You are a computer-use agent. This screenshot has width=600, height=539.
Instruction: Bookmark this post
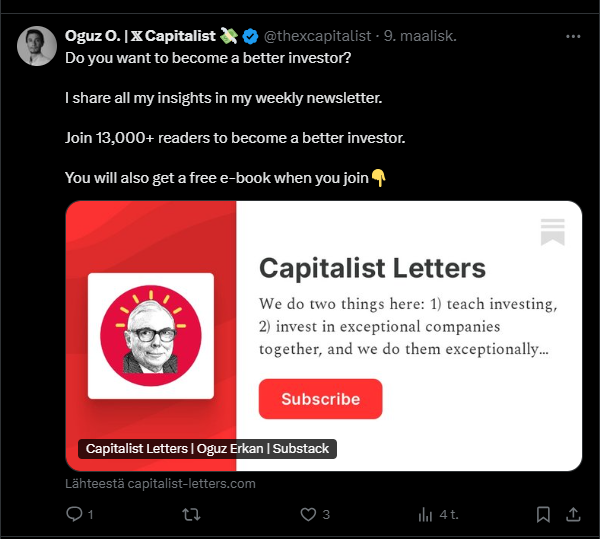pos(543,515)
